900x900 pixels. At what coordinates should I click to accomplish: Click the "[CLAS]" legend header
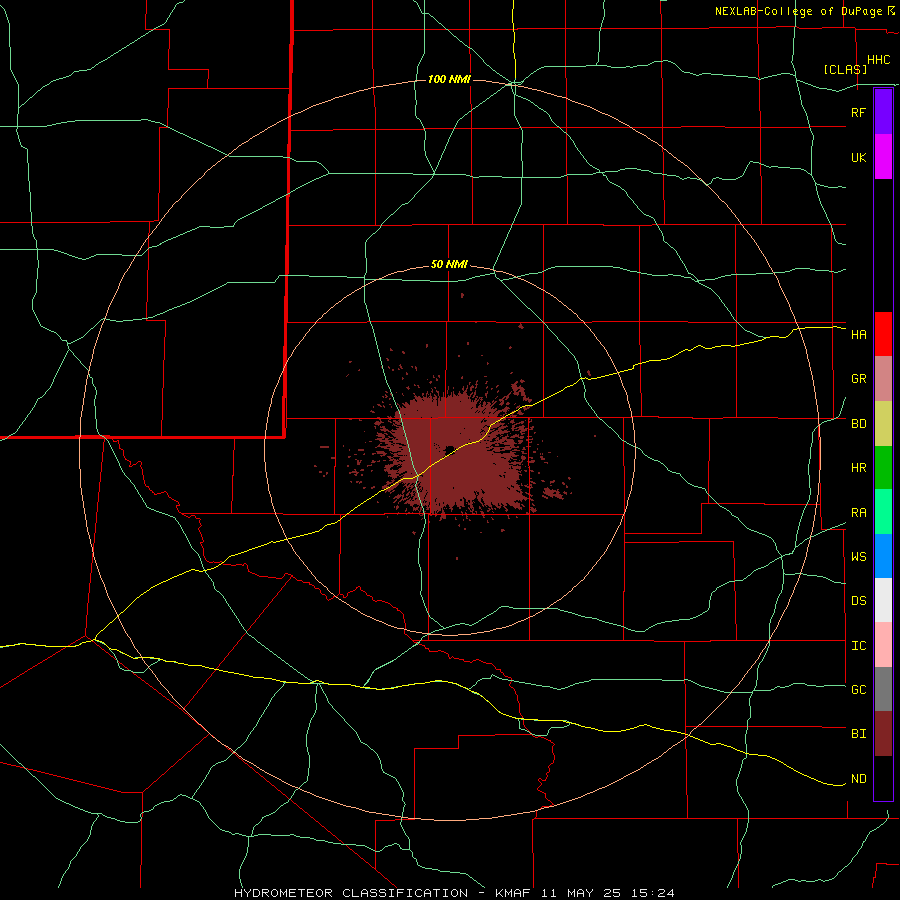point(845,69)
